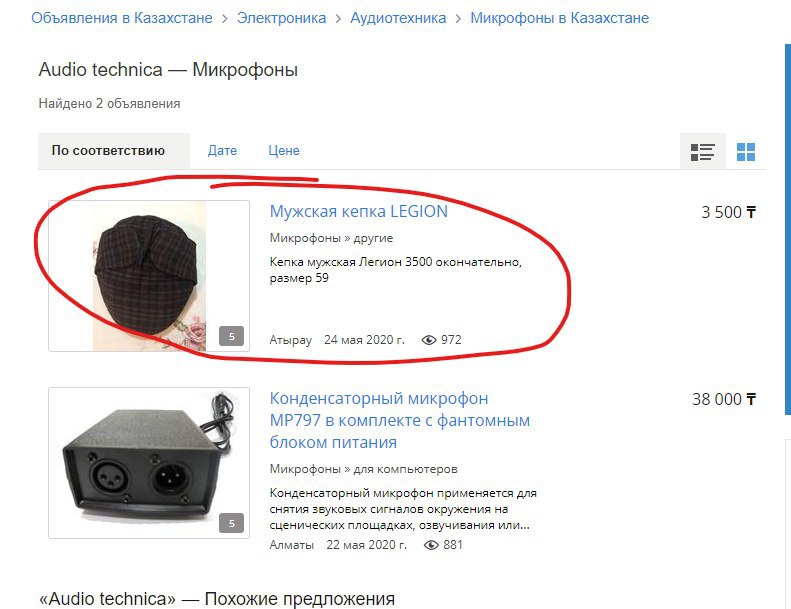Click breadcrumb chevron after Электроника
791x609 pixels.
[x=338, y=19]
